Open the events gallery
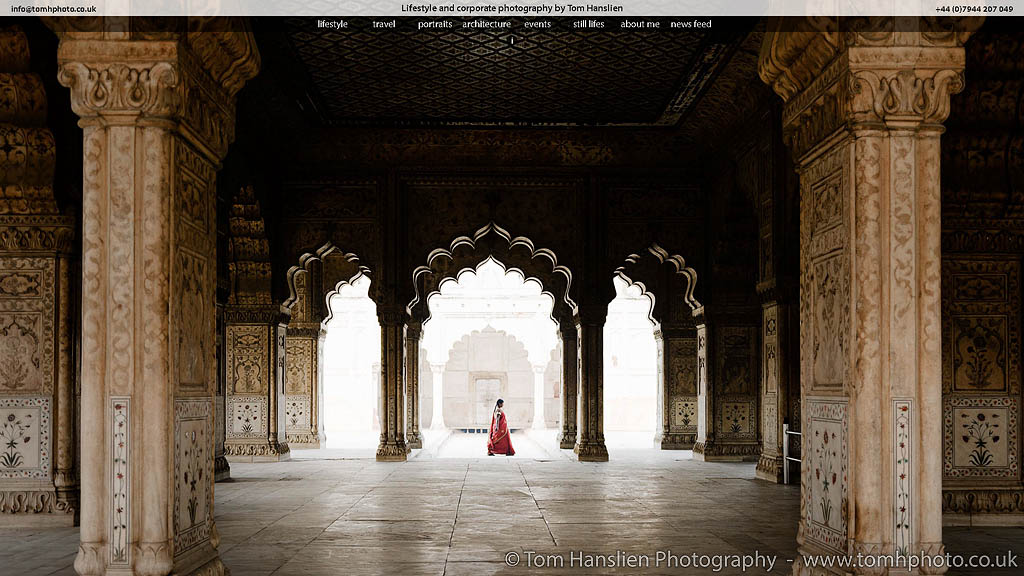The width and height of the screenshot is (1024, 576). point(537,24)
